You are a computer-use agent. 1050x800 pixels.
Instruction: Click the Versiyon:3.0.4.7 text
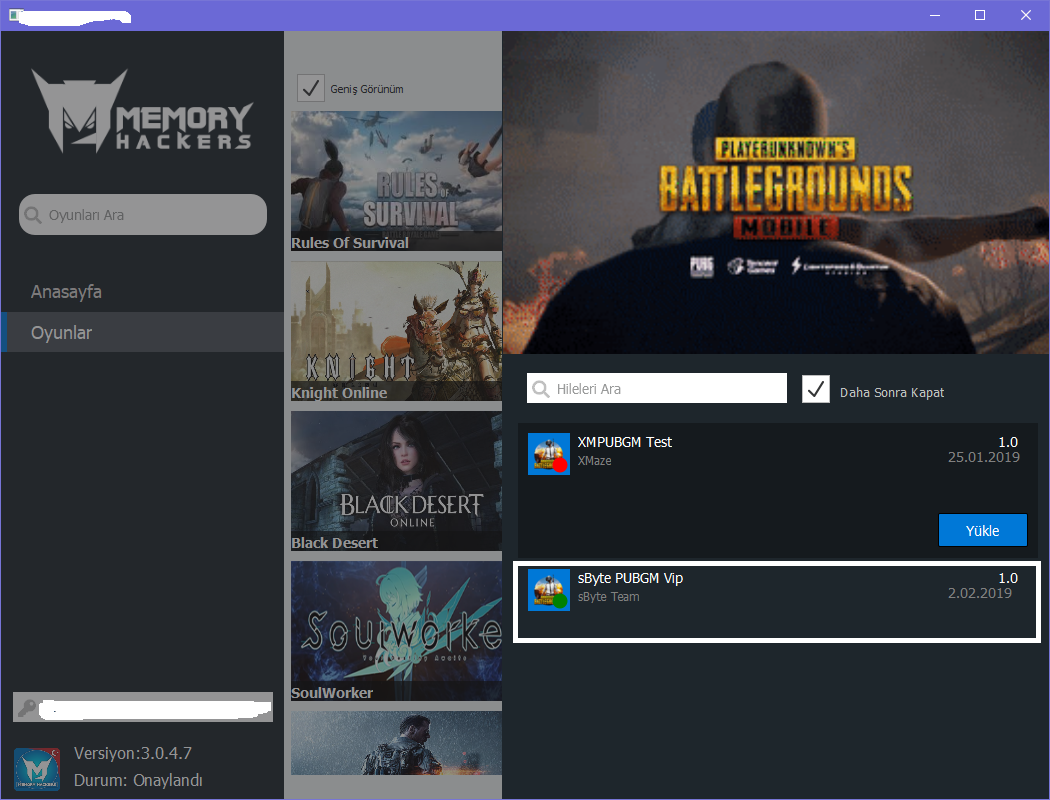[133, 753]
